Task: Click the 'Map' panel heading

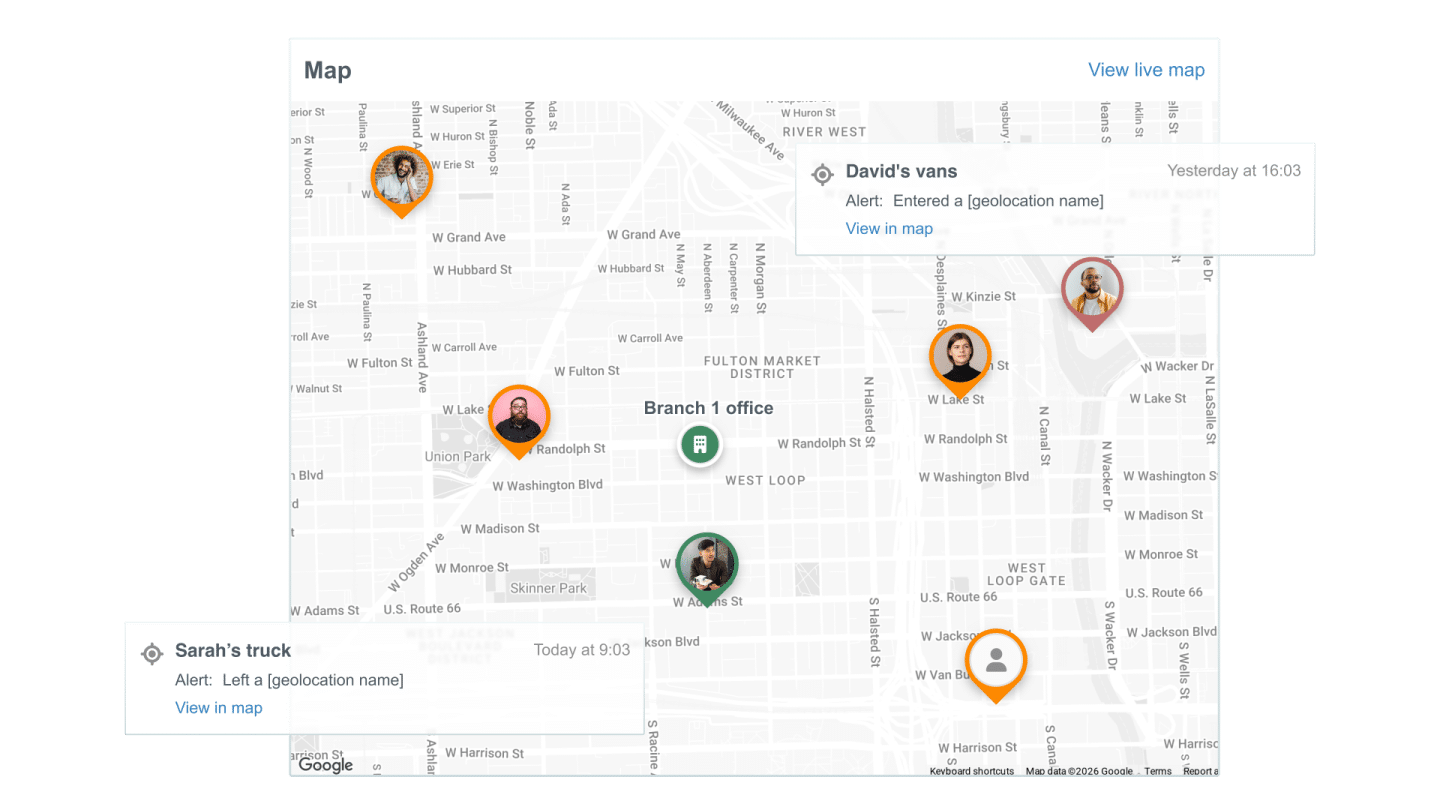Action: pos(328,71)
